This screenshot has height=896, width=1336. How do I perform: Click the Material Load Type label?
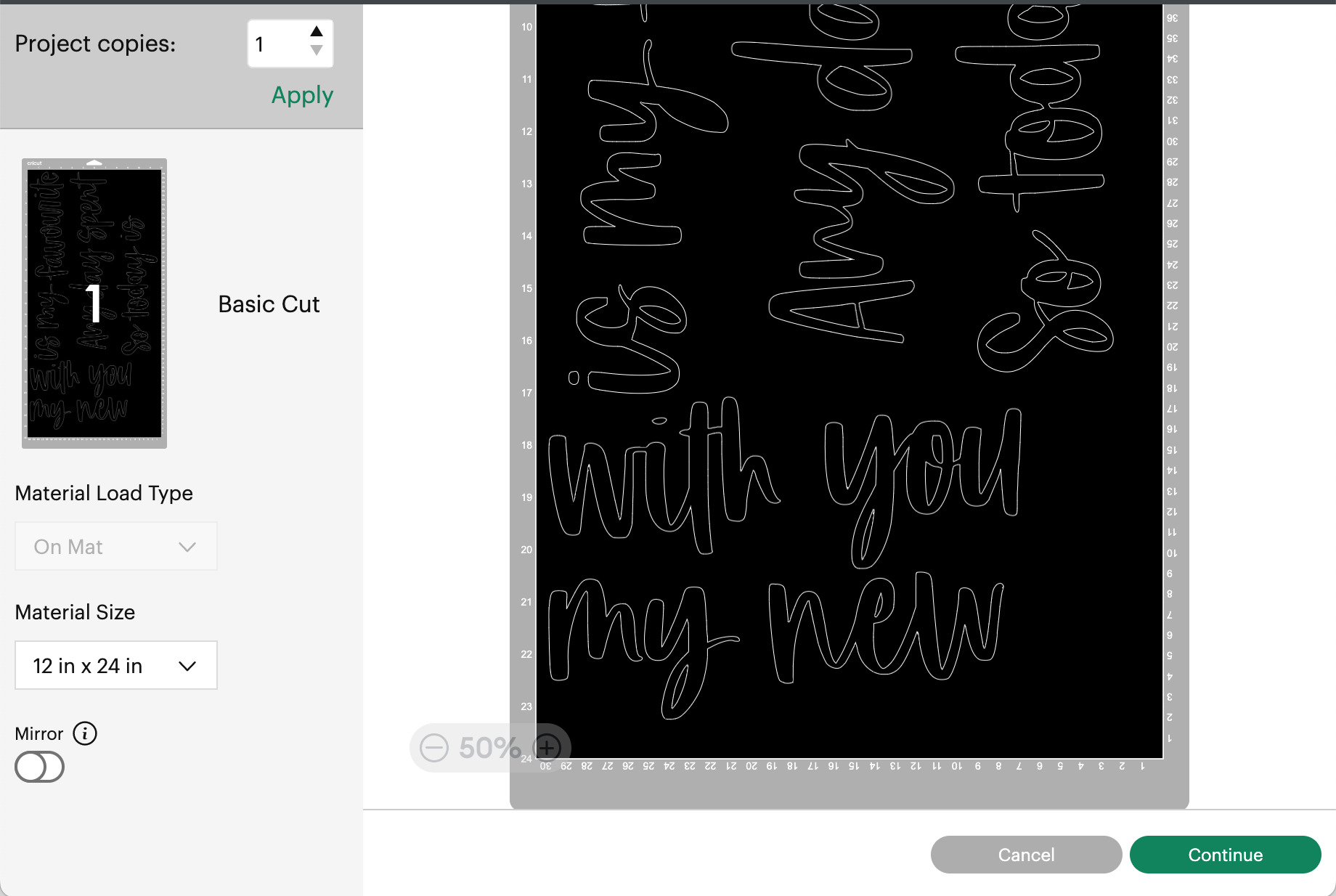click(x=104, y=493)
